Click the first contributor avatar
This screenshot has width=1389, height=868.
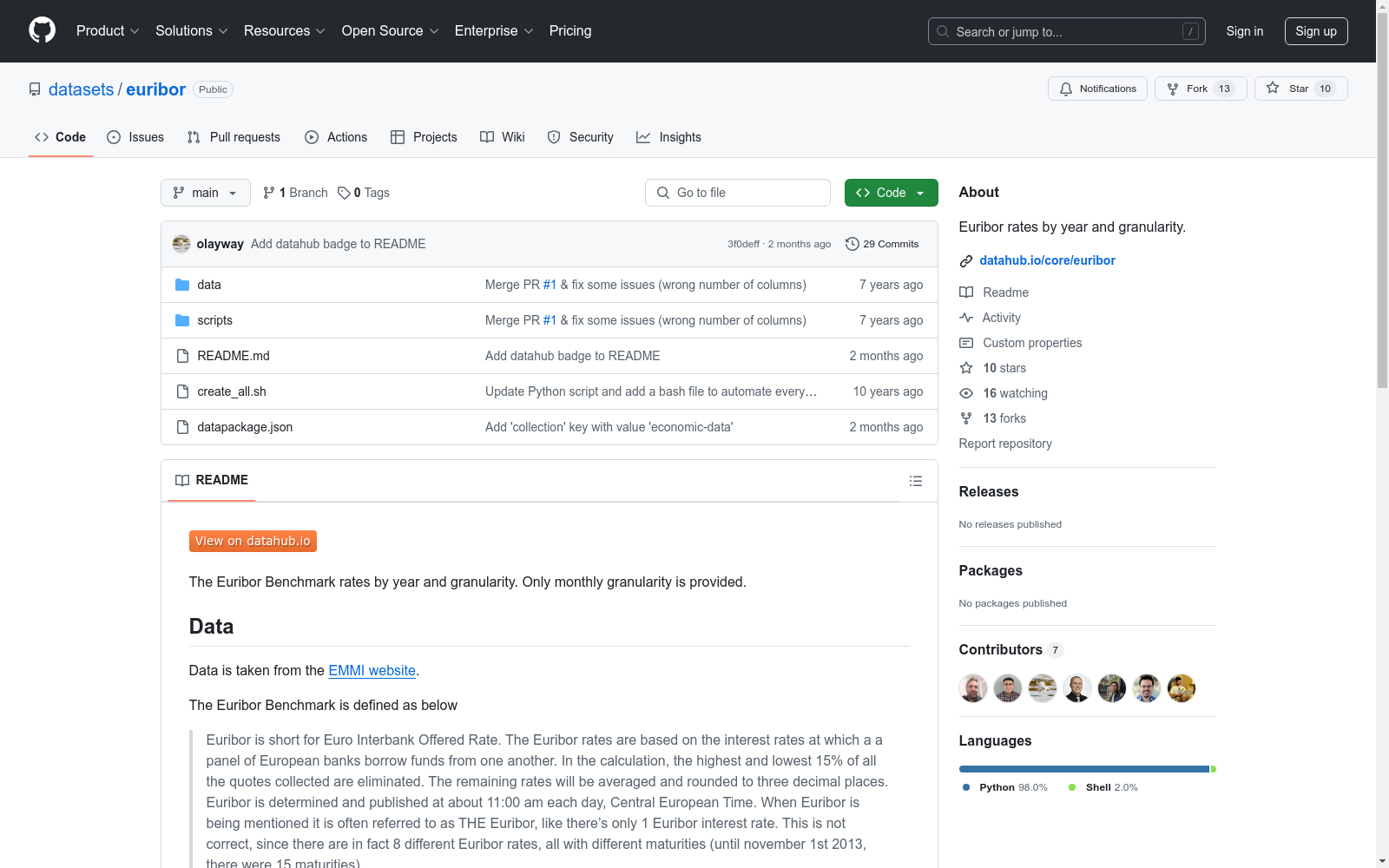(973, 688)
